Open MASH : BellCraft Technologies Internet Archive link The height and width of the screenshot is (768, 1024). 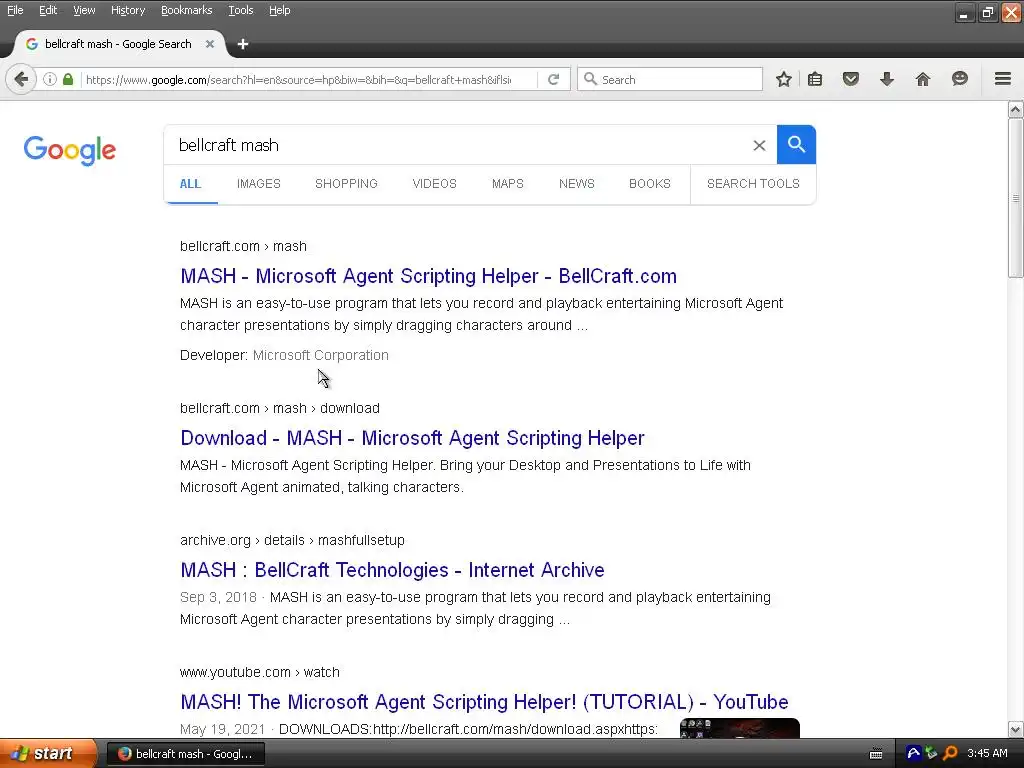tap(392, 570)
